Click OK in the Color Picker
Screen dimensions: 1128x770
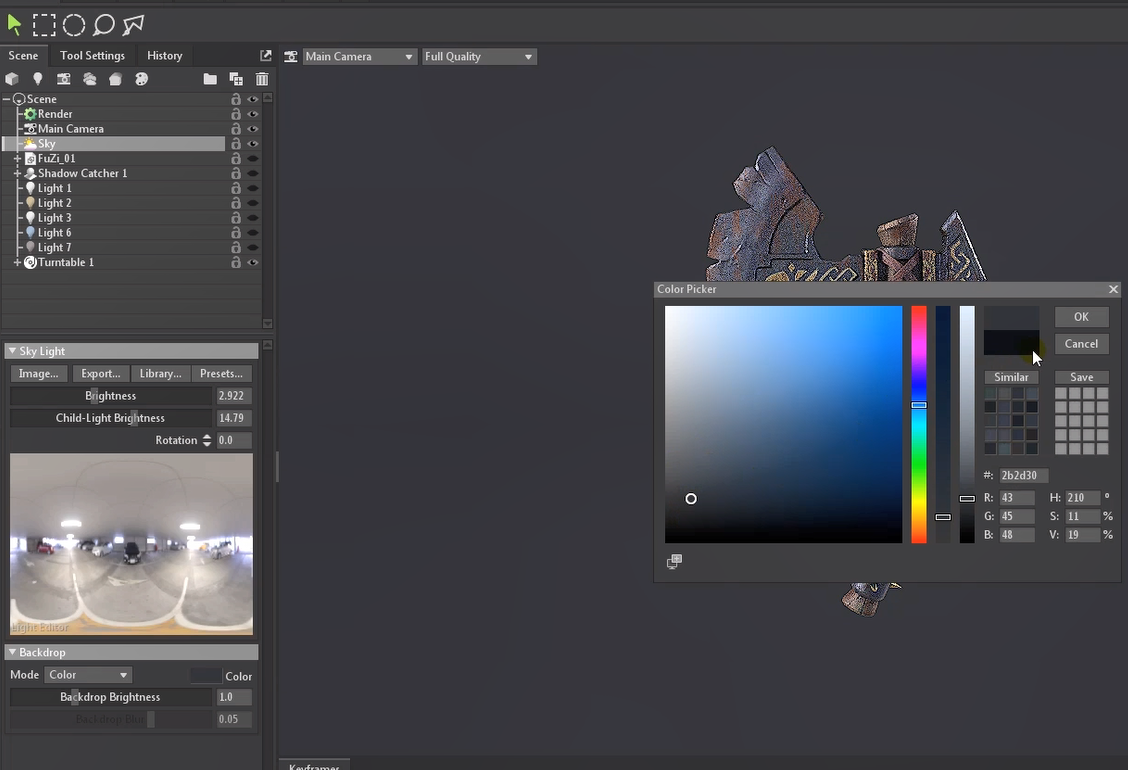point(1081,317)
